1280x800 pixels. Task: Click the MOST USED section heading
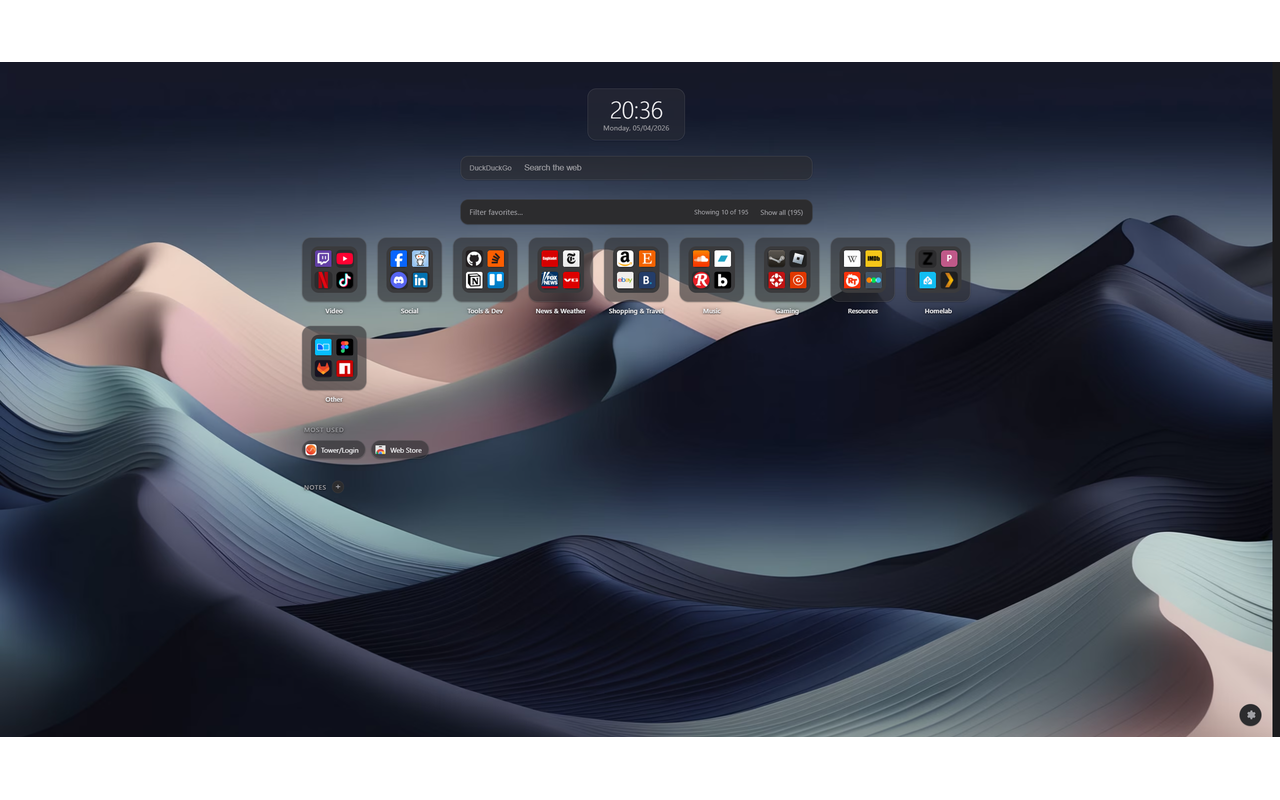coord(324,430)
